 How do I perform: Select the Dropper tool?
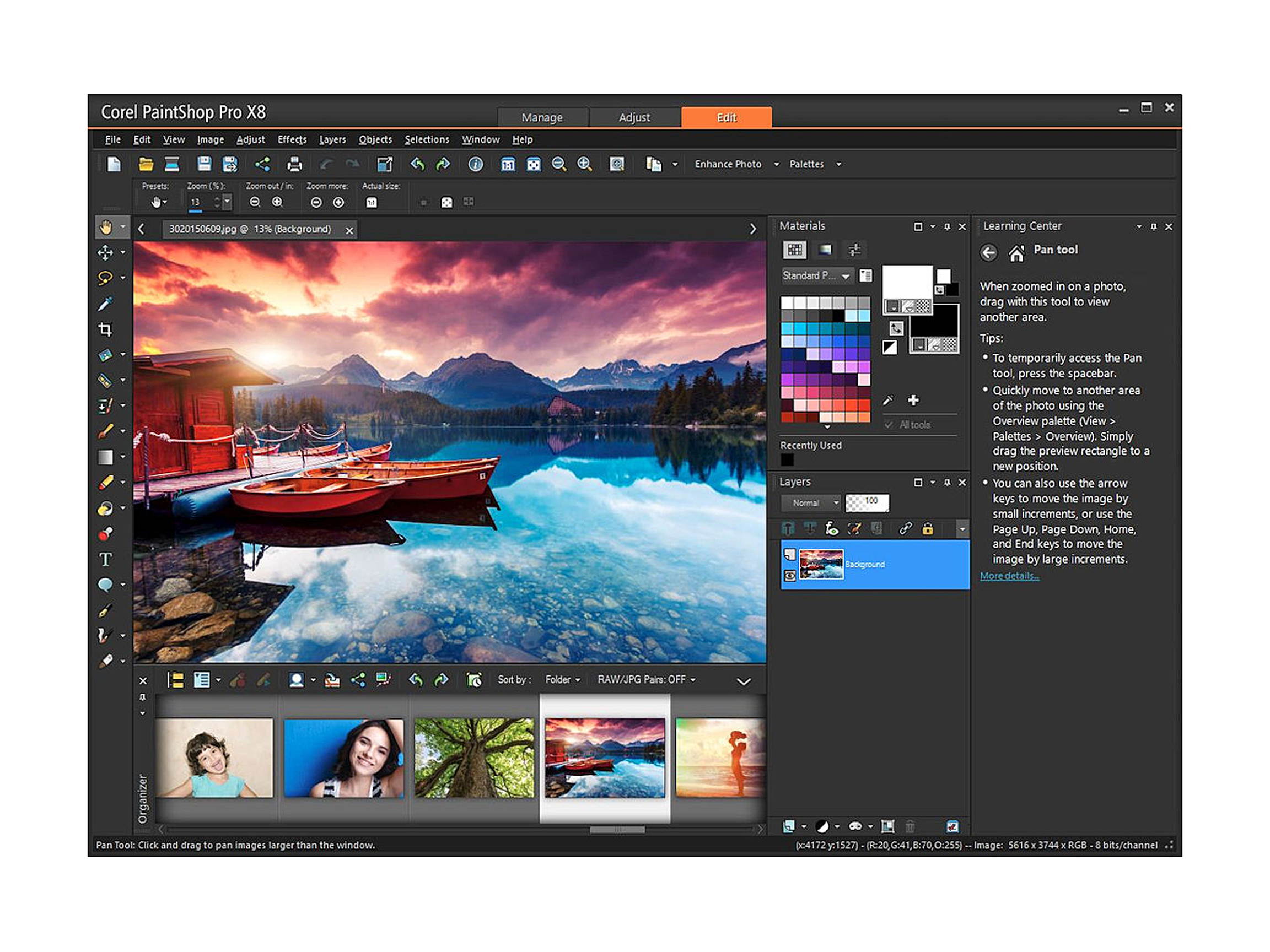pos(106,304)
